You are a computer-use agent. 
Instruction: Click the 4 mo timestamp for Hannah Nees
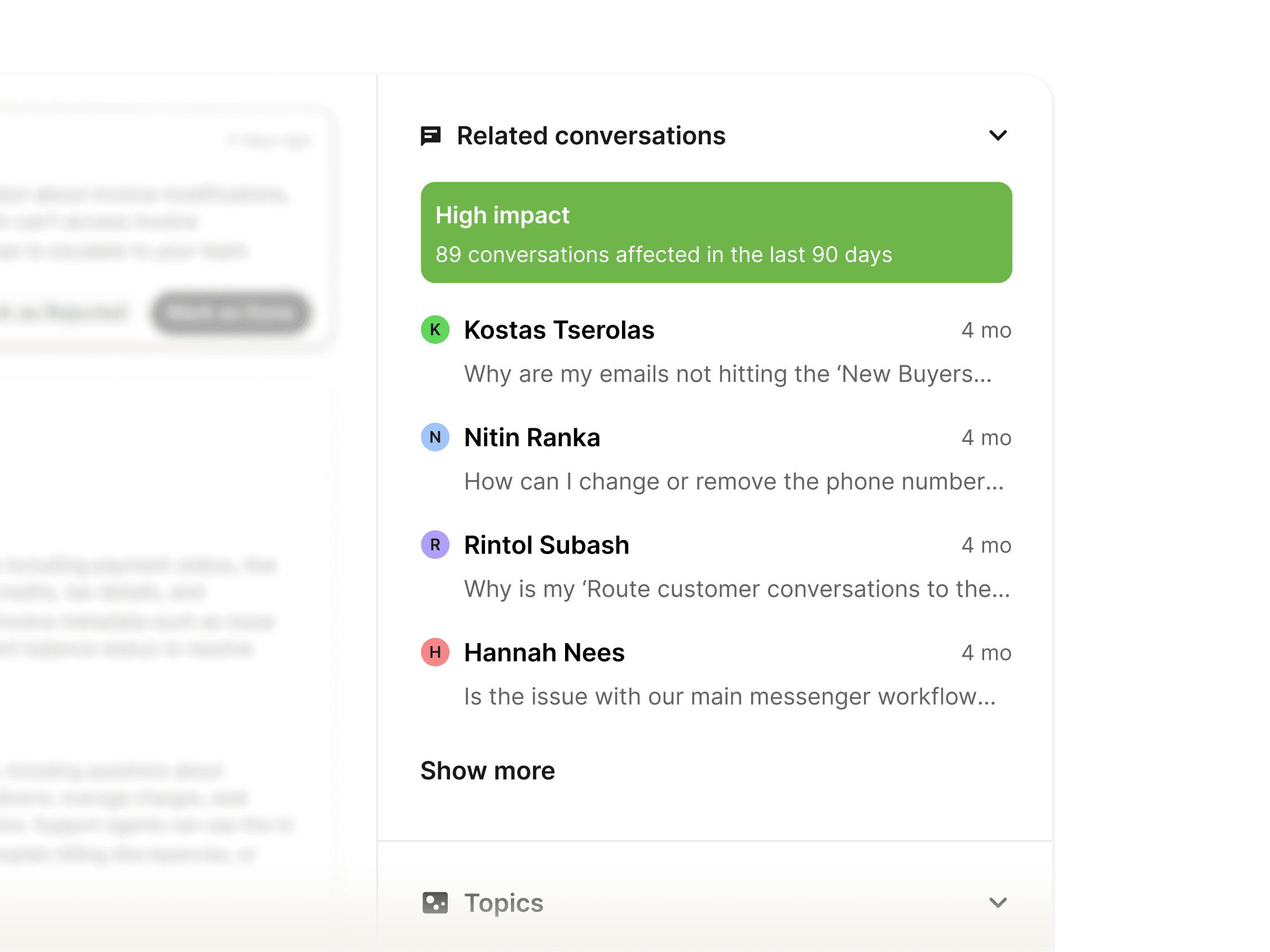(x=986, y=653)
